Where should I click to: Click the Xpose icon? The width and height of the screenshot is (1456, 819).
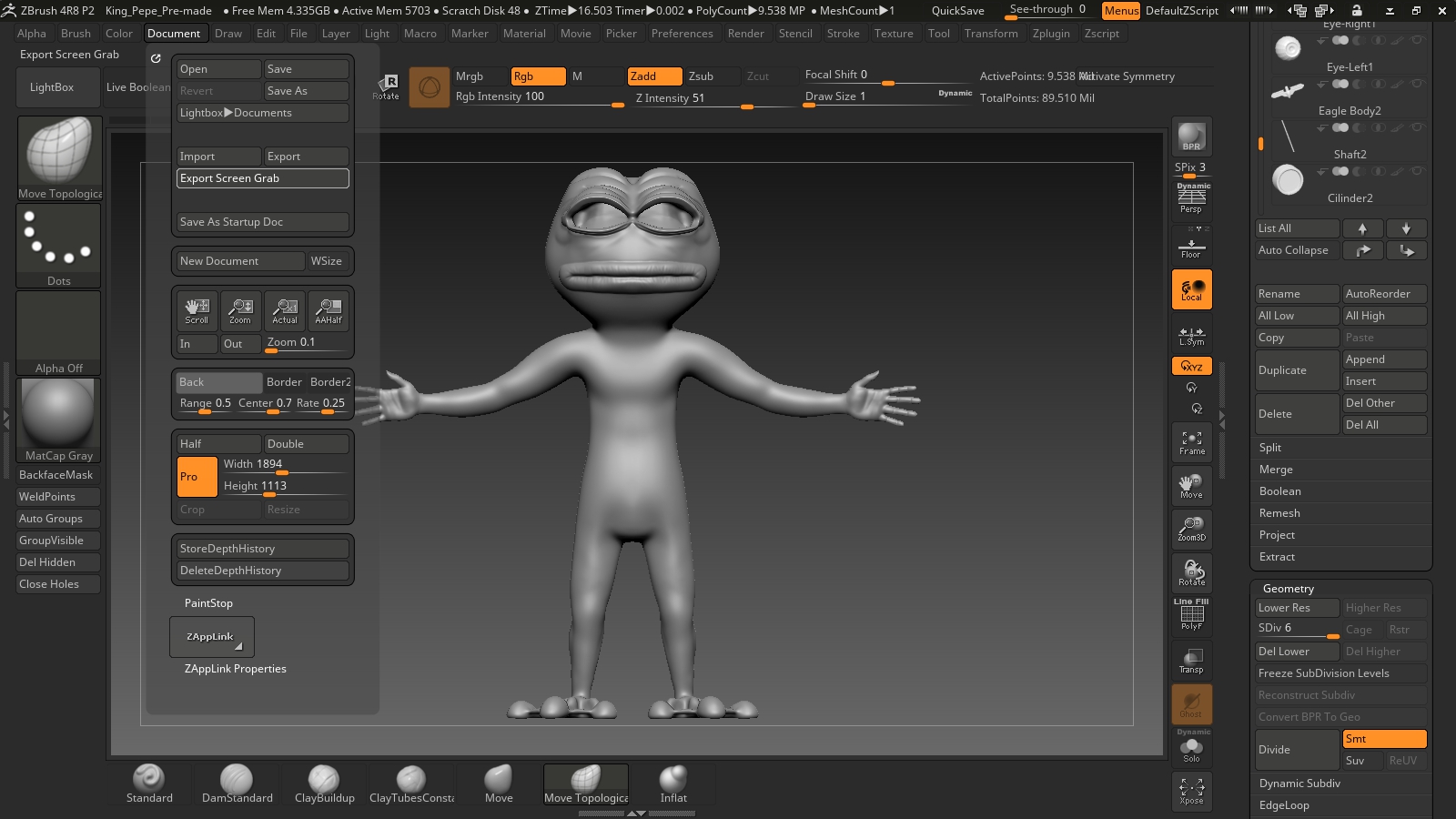point(1191,791)
